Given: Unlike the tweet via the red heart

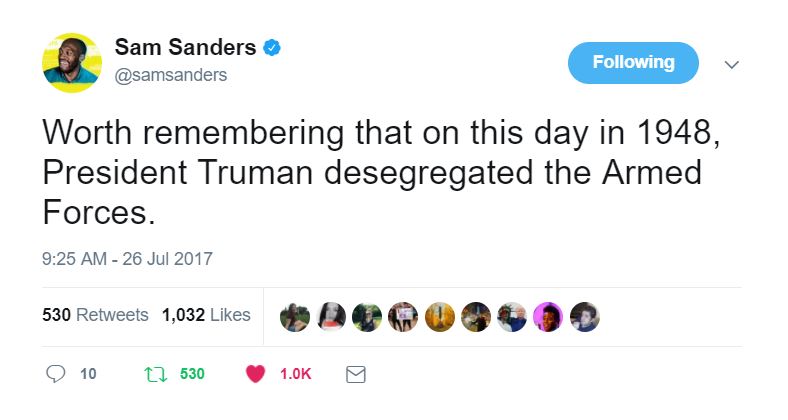Looking at the screenshot, I should [x=255, y=374].
